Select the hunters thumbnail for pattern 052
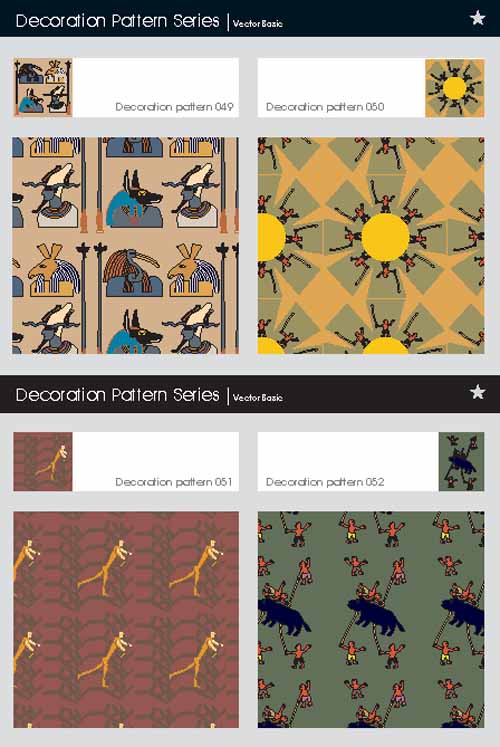The image size is (500, 747). (461, 462)
